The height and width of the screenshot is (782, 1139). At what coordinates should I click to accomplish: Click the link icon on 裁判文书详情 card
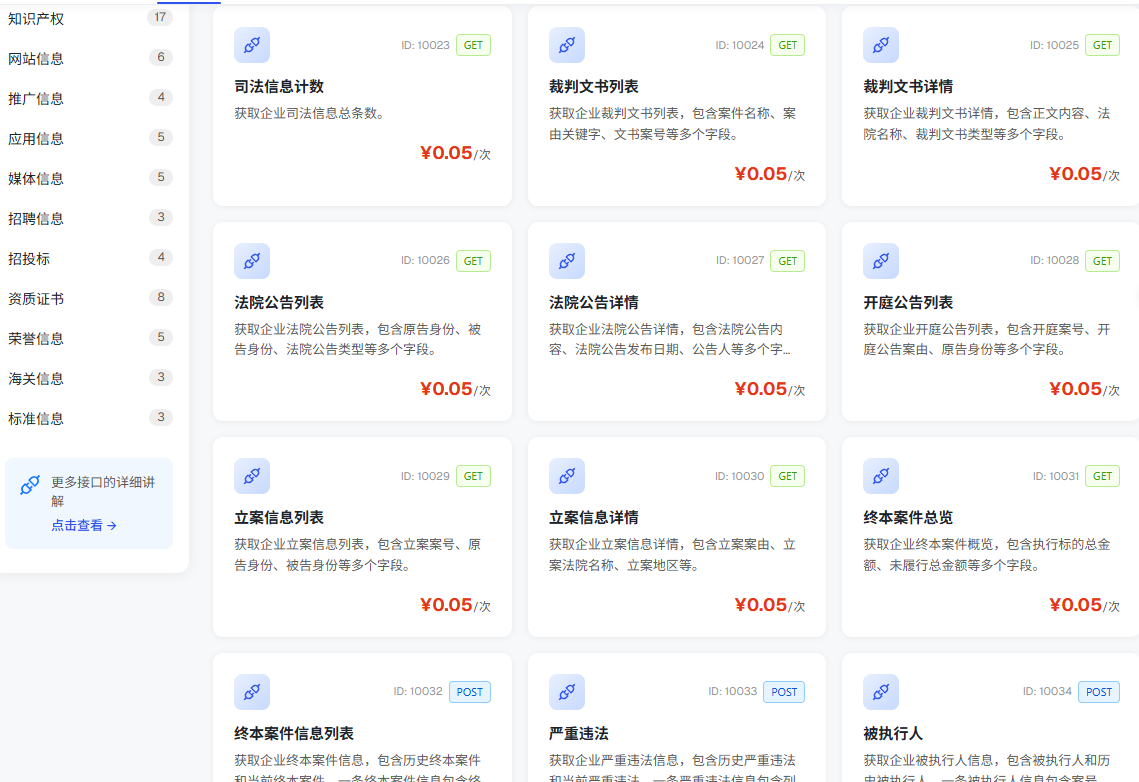tap(881, 45)
